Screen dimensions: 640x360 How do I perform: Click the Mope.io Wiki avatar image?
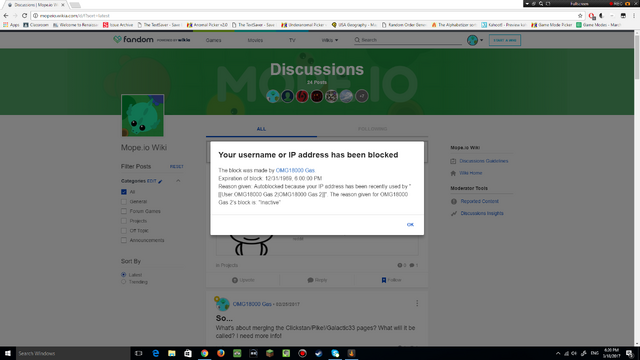[142, 116]
